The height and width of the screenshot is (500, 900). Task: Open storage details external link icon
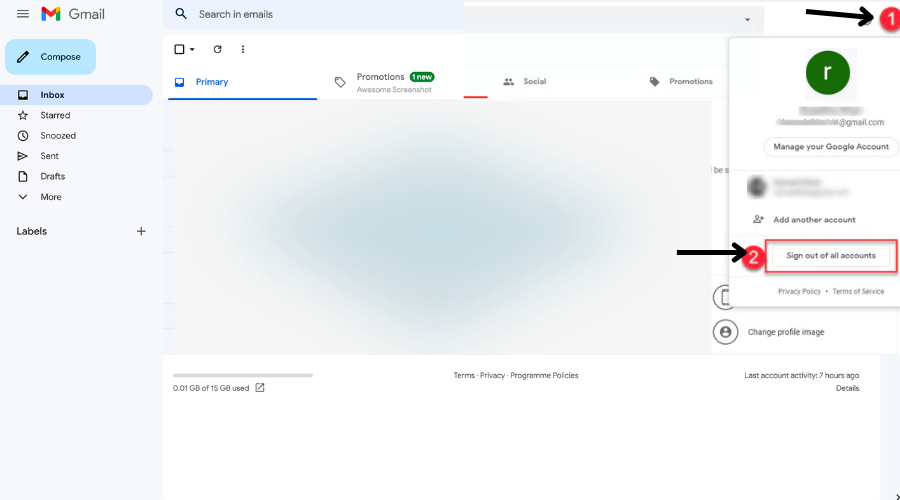tap(260, 387)
